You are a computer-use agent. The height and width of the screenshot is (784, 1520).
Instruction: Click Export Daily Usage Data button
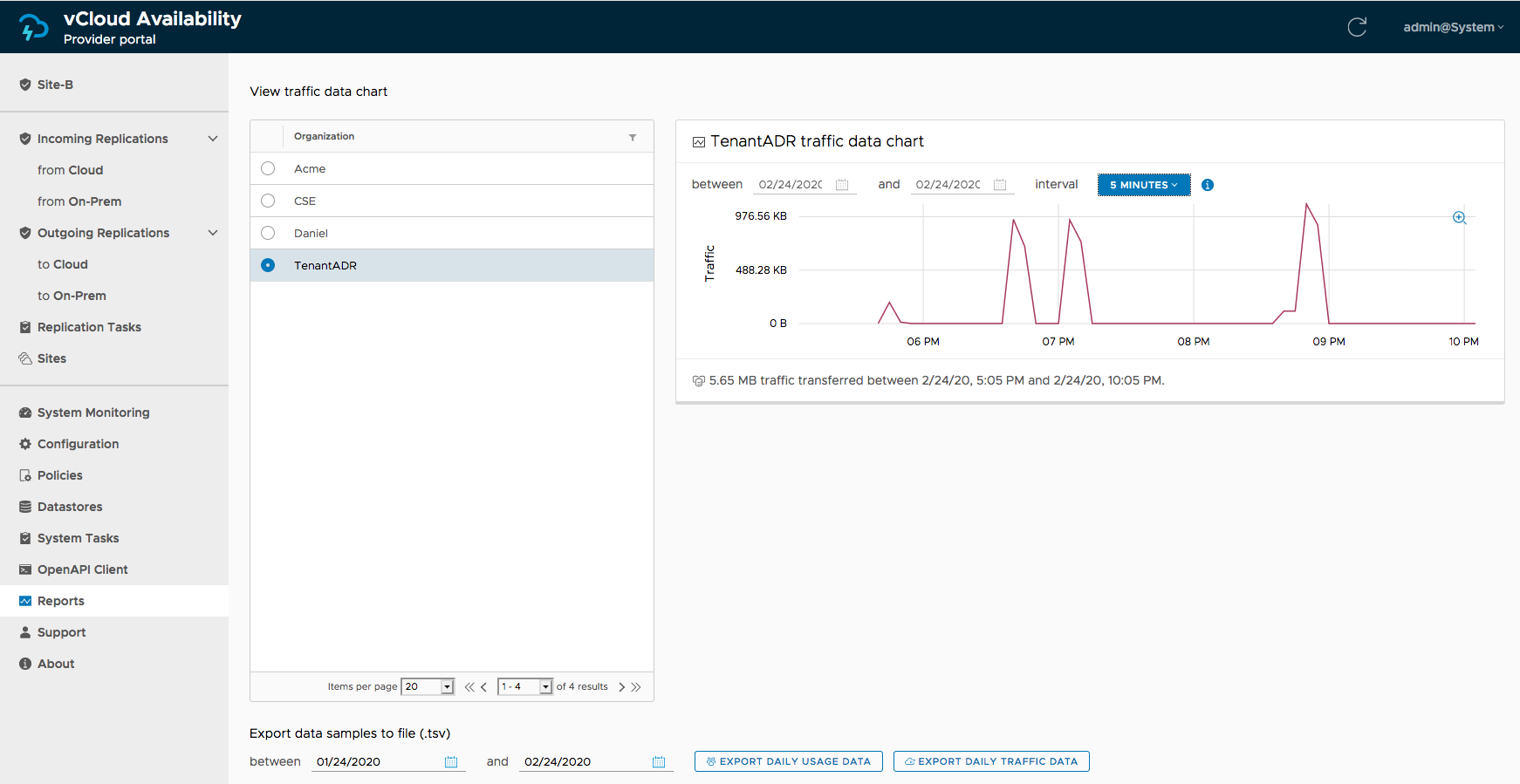pos(788,761)
